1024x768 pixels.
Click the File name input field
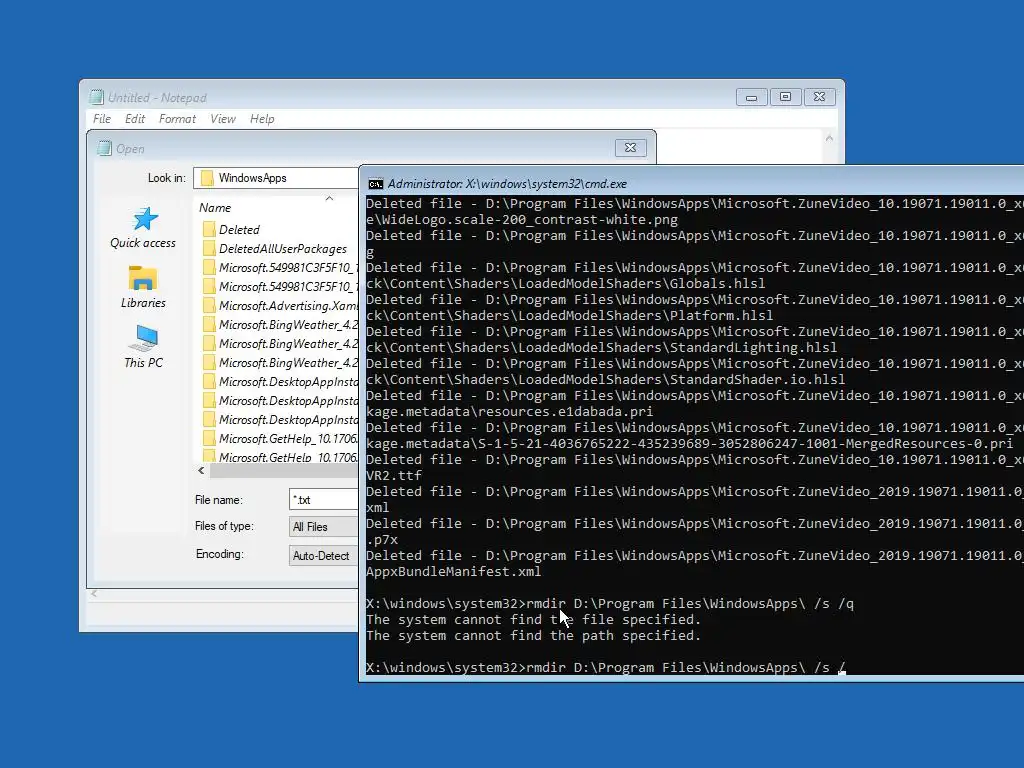[x=324, y=500]
